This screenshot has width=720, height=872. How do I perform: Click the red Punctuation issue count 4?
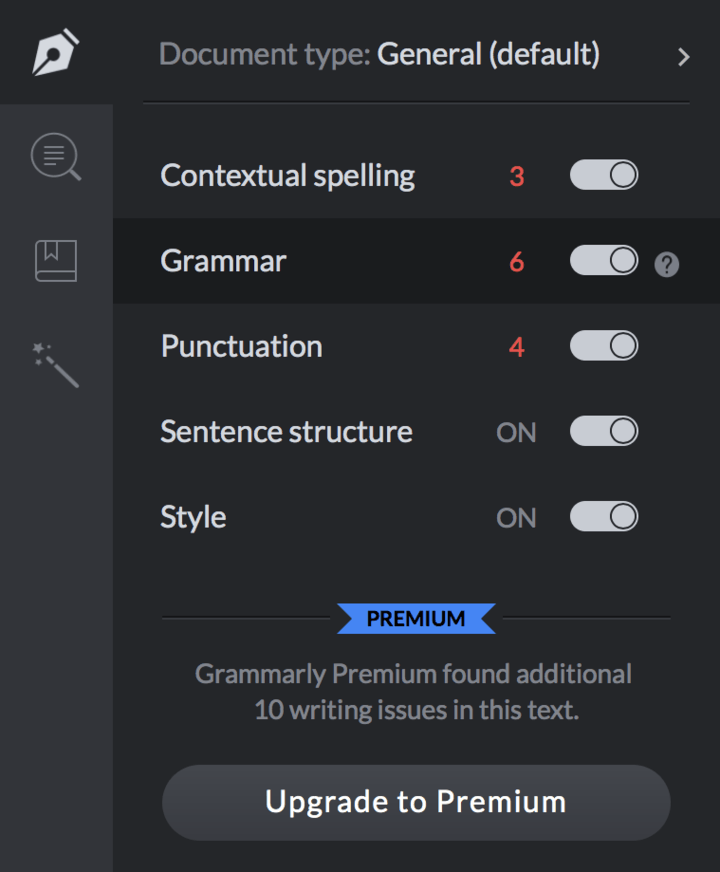(516, 348)
